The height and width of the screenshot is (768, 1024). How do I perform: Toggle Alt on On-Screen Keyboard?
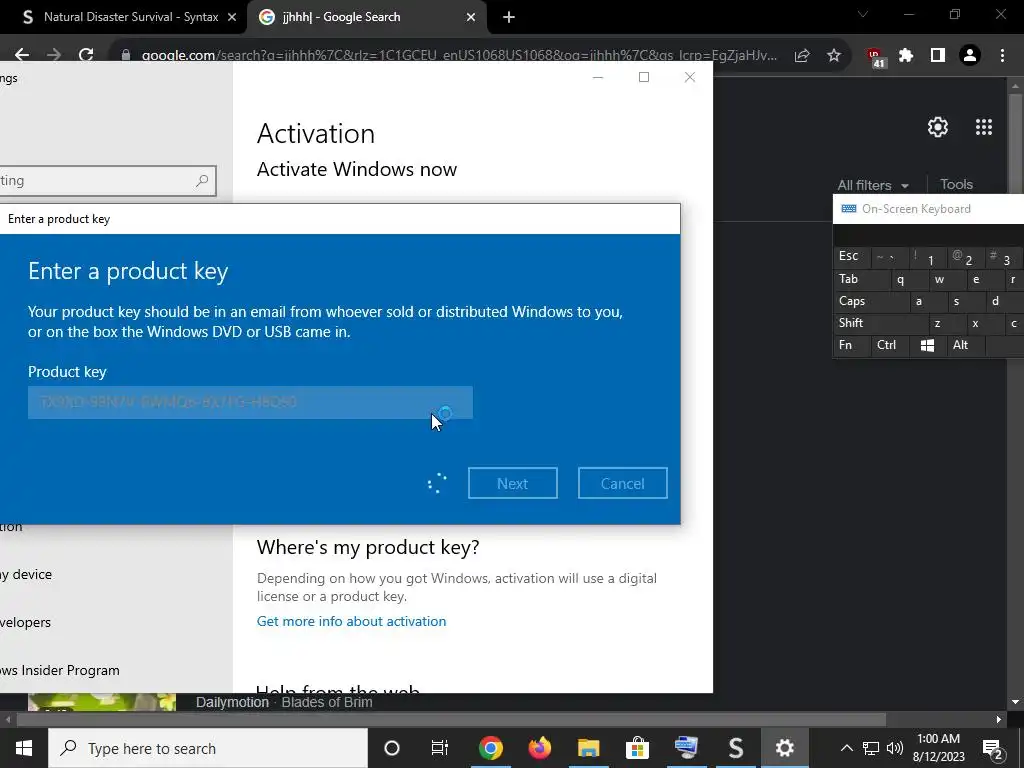point(965,345)
